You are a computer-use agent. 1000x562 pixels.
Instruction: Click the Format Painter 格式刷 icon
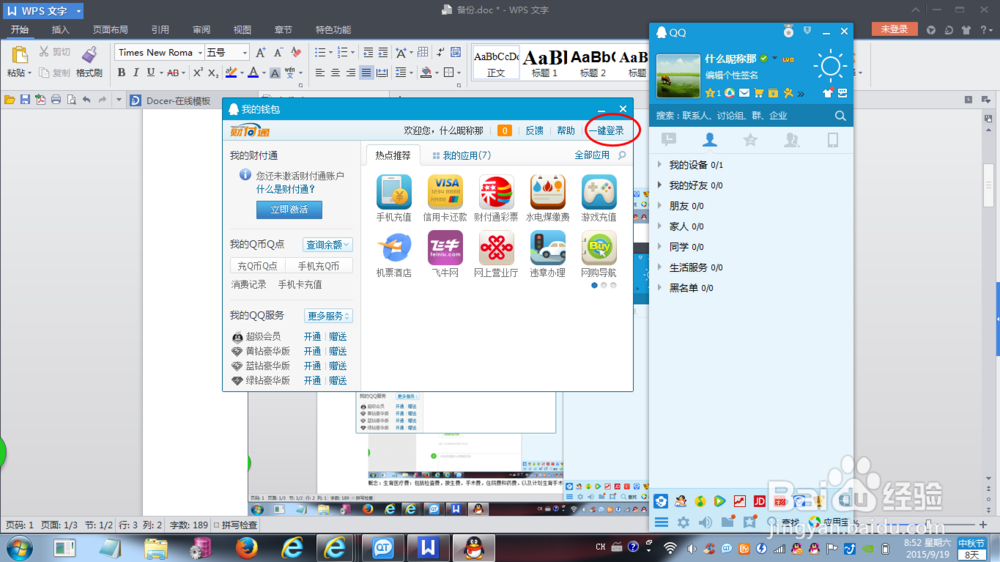(x=89, y=55)
